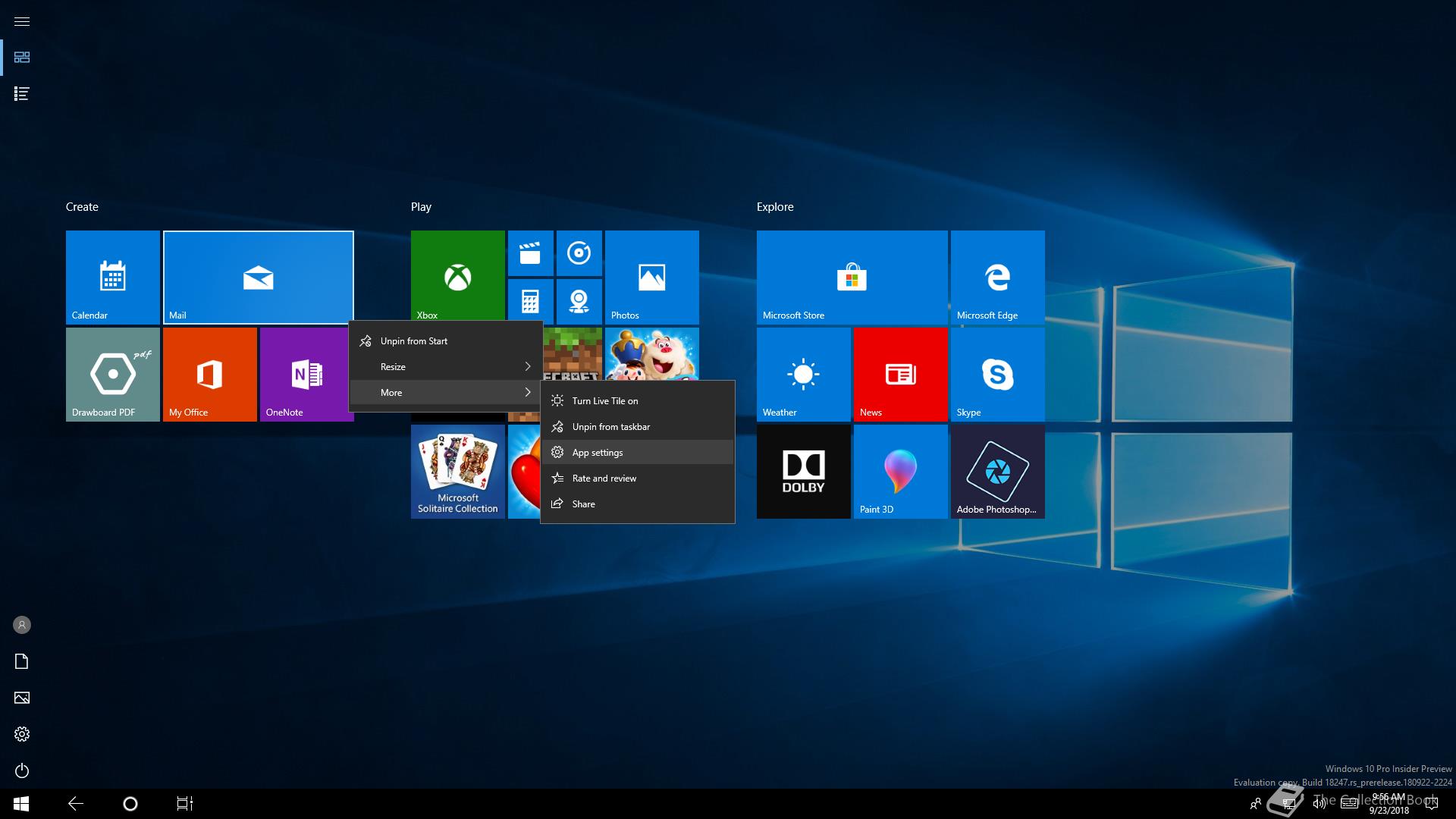The image size is (1456, 819).
Task: Open the Groove Music small tile
Action: [579, 253]
